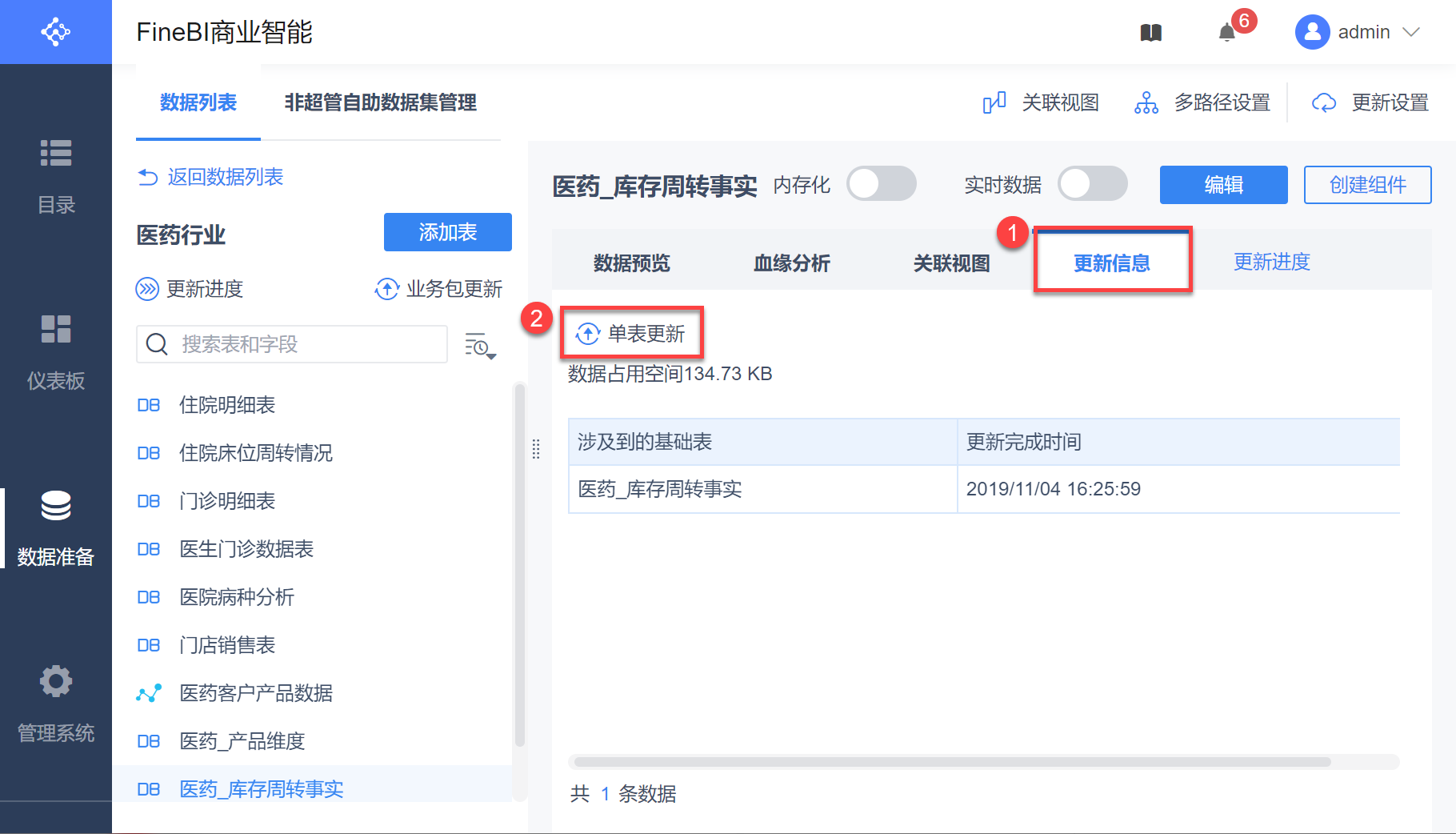Click the FineBI logo icon
This screenshot has height=834, width=1456.
point(56,32)
